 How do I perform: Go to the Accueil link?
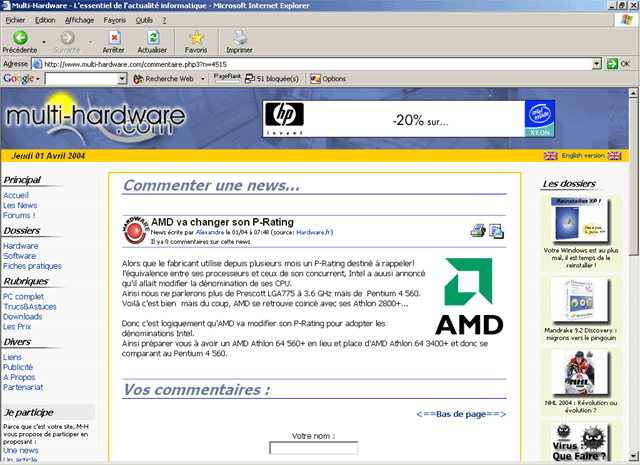tap(16, 195)
